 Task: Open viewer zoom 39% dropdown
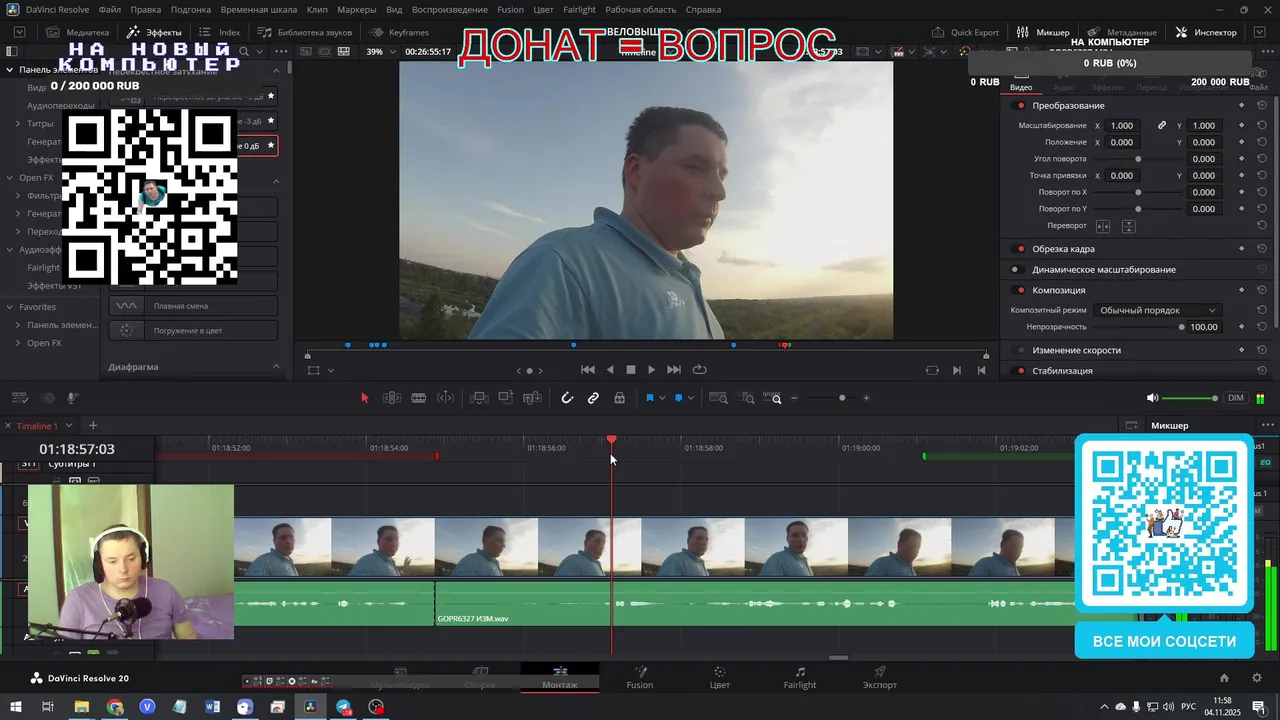(380, 51)
